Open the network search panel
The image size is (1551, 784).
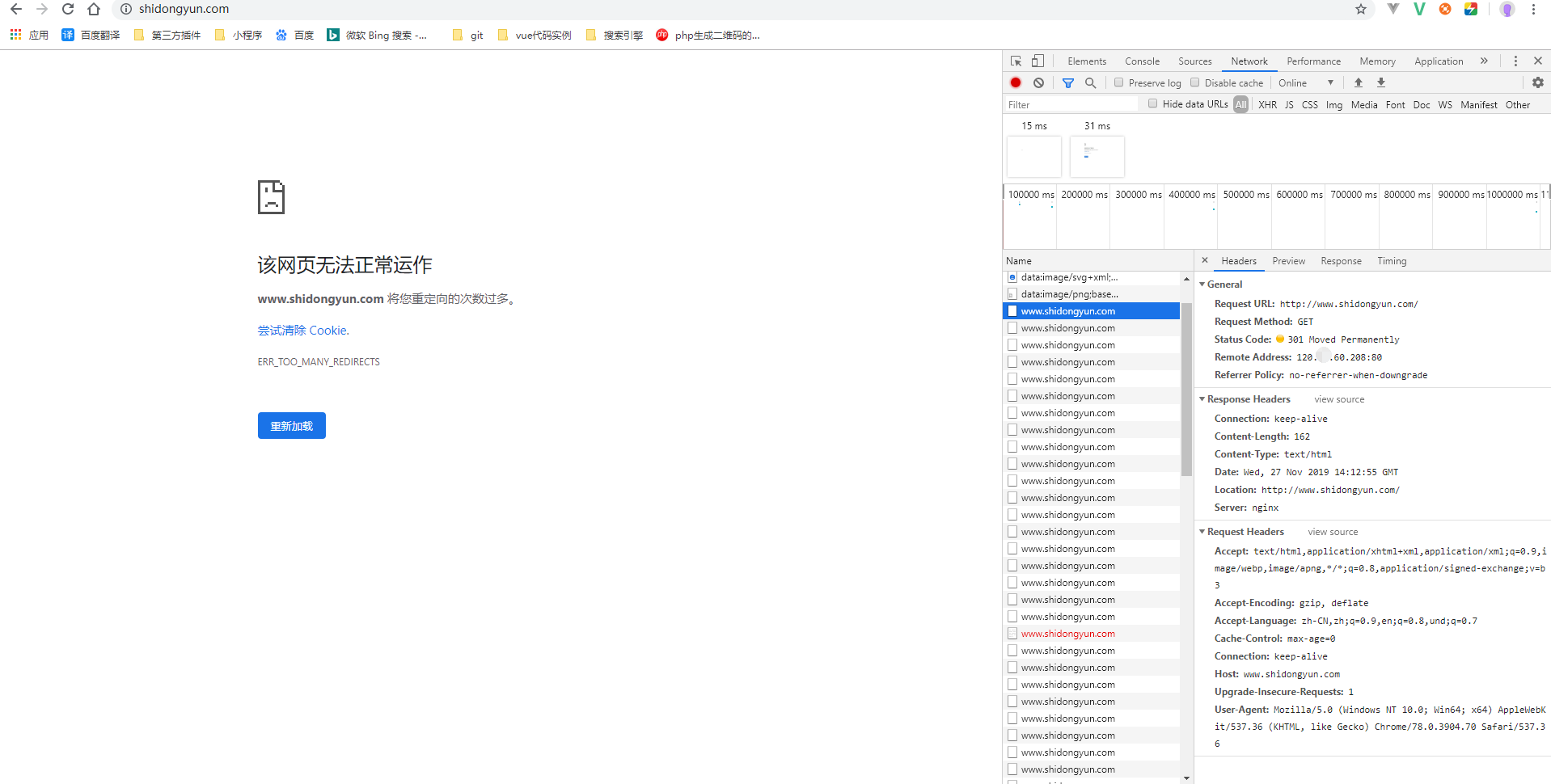1090,82
